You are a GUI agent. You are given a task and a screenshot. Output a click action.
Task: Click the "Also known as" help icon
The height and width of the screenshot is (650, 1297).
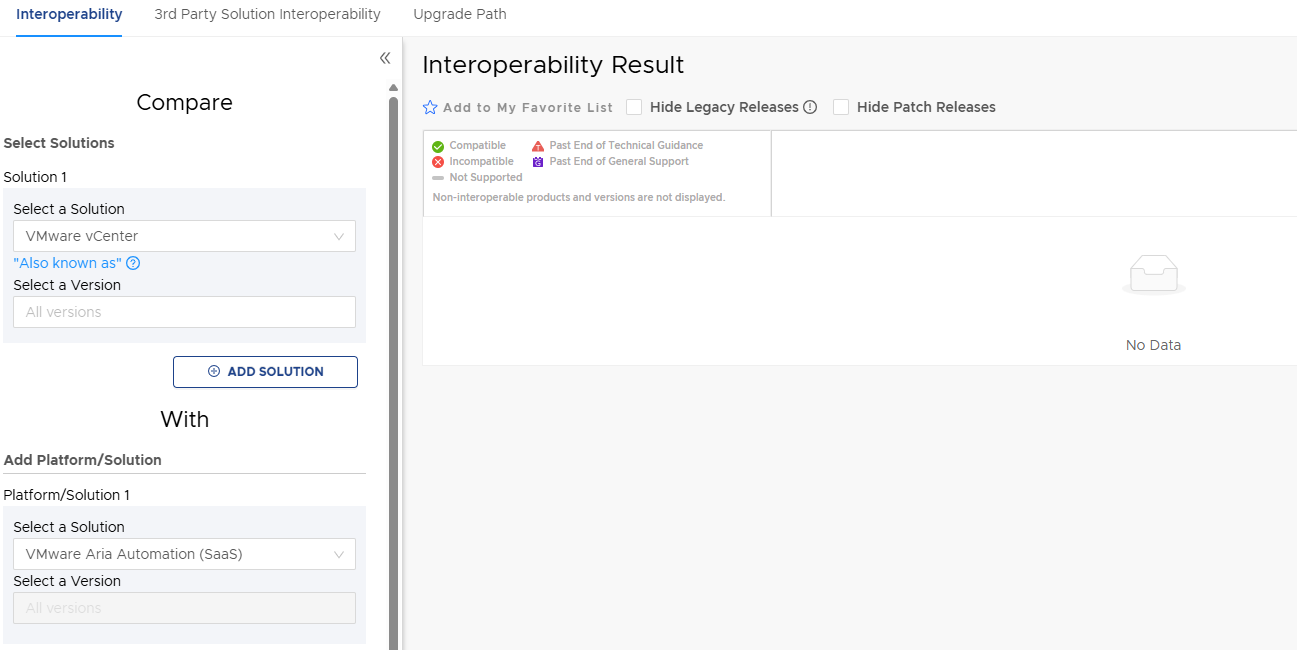coord(133,263)
